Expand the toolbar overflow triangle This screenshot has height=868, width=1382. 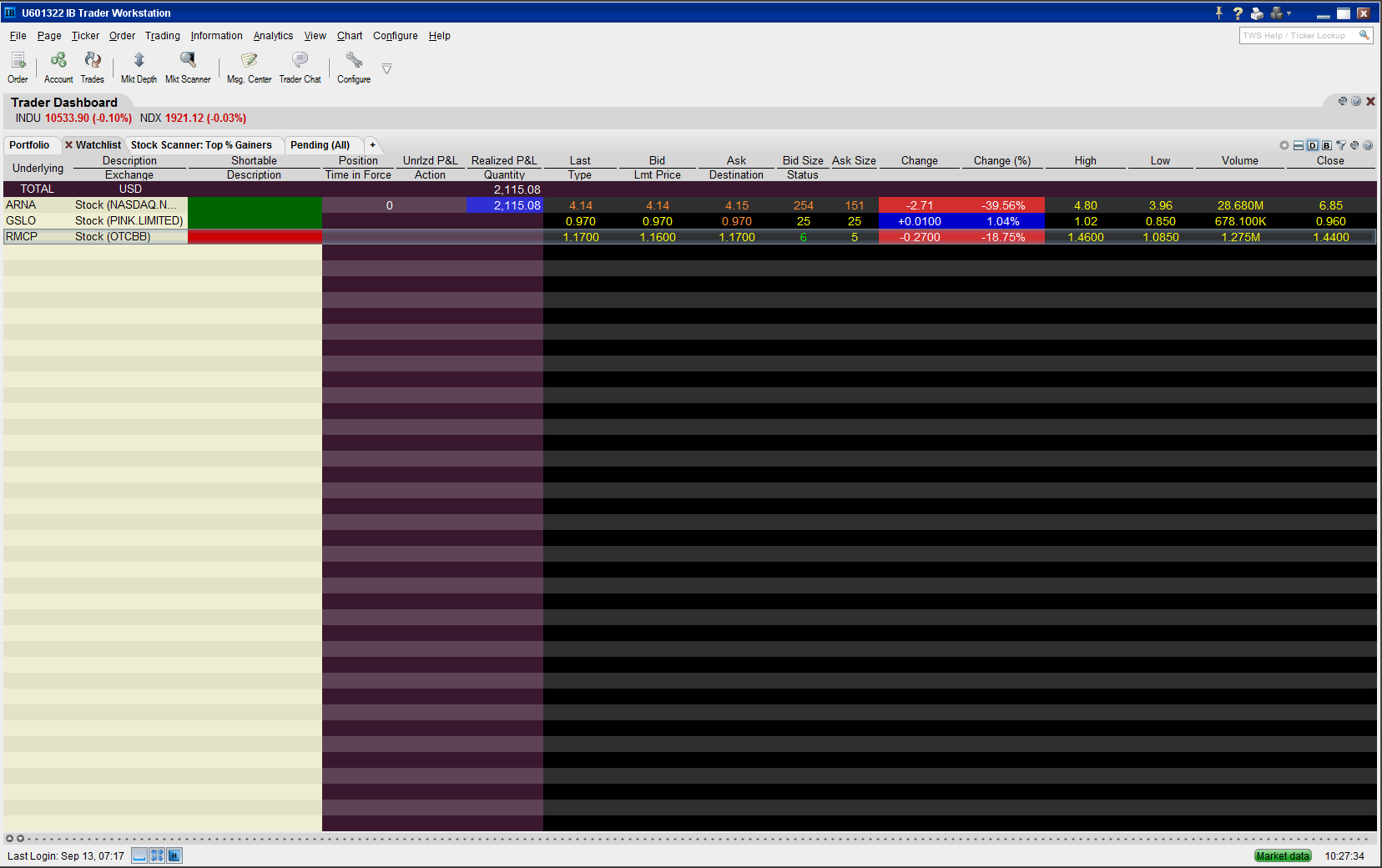[386, 68]
